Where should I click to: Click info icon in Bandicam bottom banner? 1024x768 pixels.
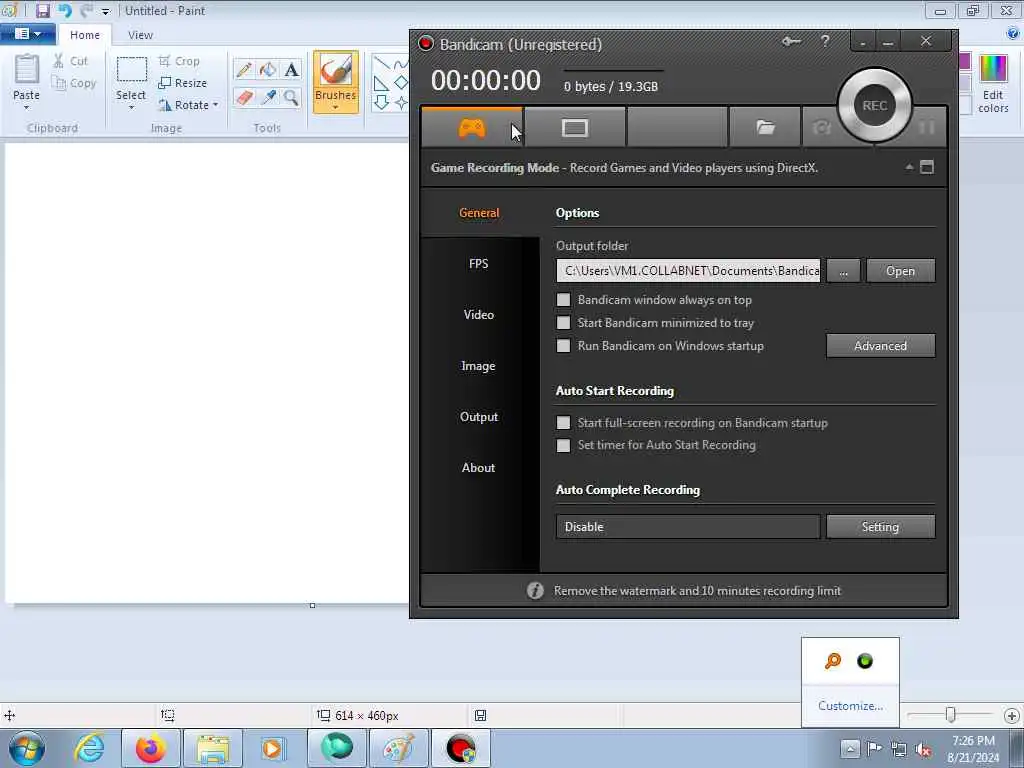(x=535, y=590)
